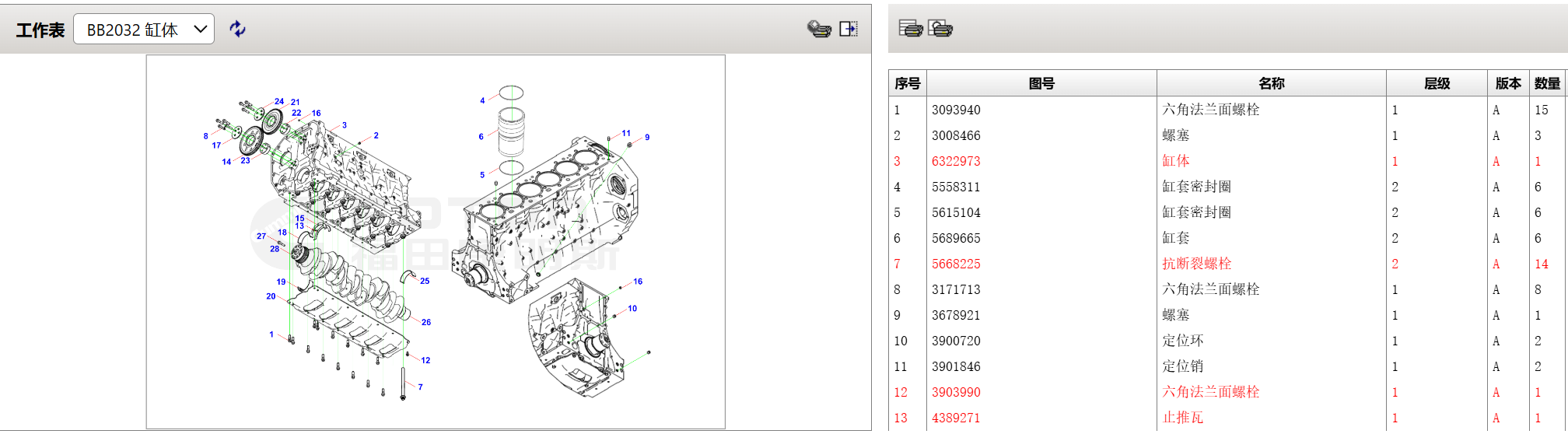This screenshot has height=434, width=1568.
Task: Select part number 6322973 in table
Action: [956, 161]
